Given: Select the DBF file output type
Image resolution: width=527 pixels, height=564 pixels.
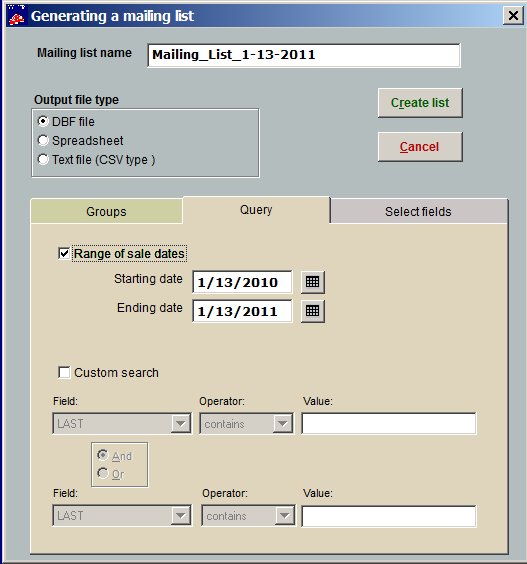Looking at the screenshot, I should coord(43,122).
